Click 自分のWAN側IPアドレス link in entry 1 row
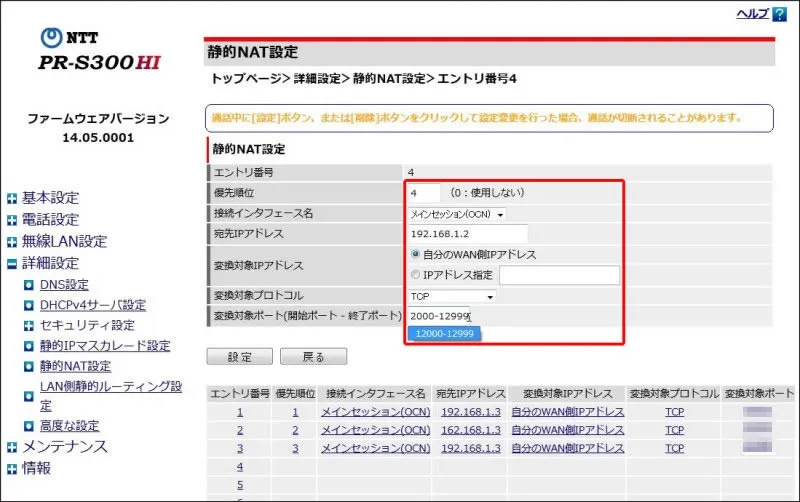 click(568, 412)
